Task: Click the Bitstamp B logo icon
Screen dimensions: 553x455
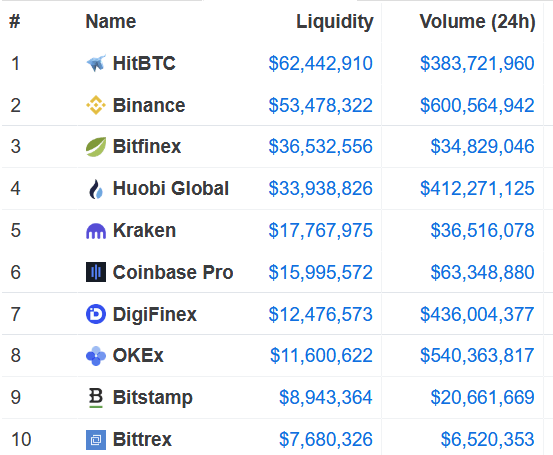Action: pos(96,398)
